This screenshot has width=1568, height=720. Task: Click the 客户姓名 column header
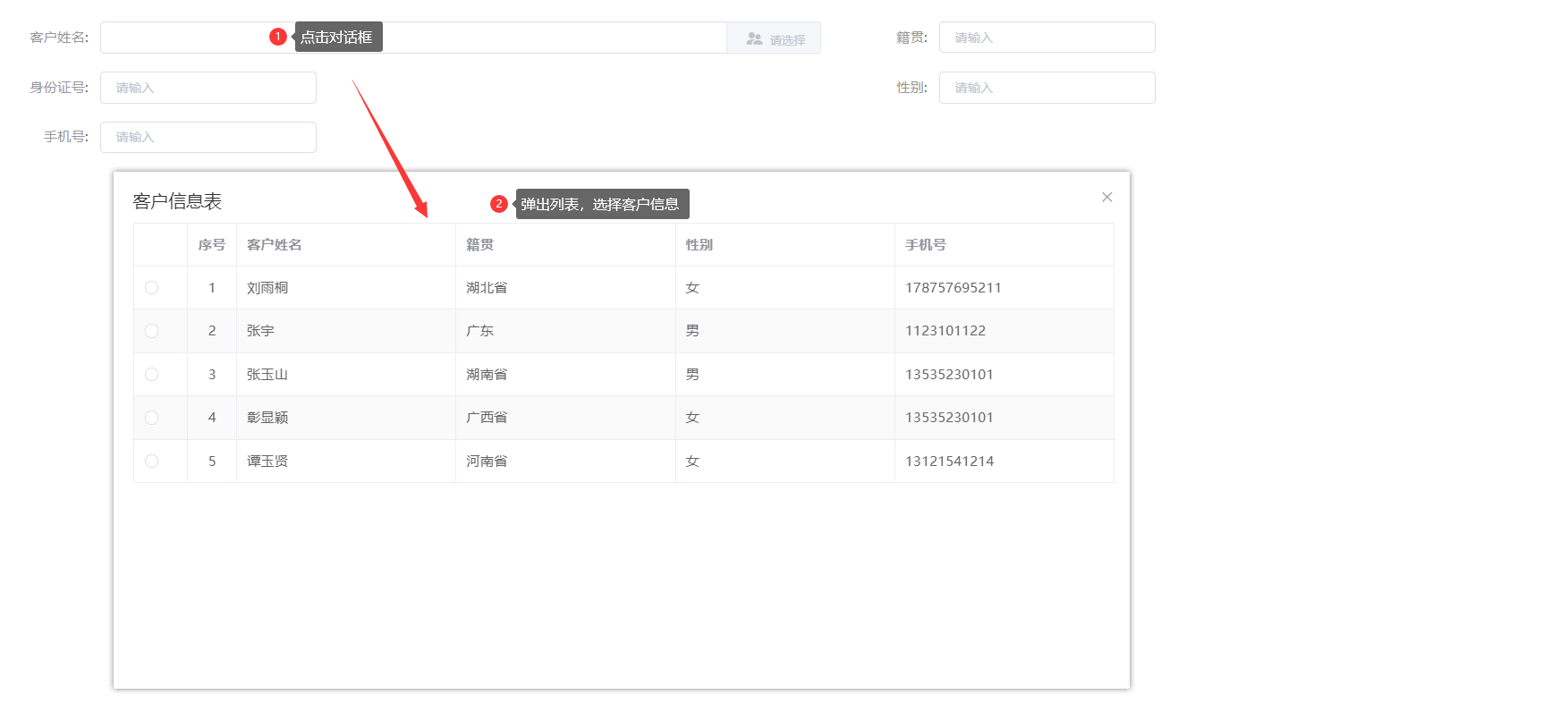[x=275, y=245]
